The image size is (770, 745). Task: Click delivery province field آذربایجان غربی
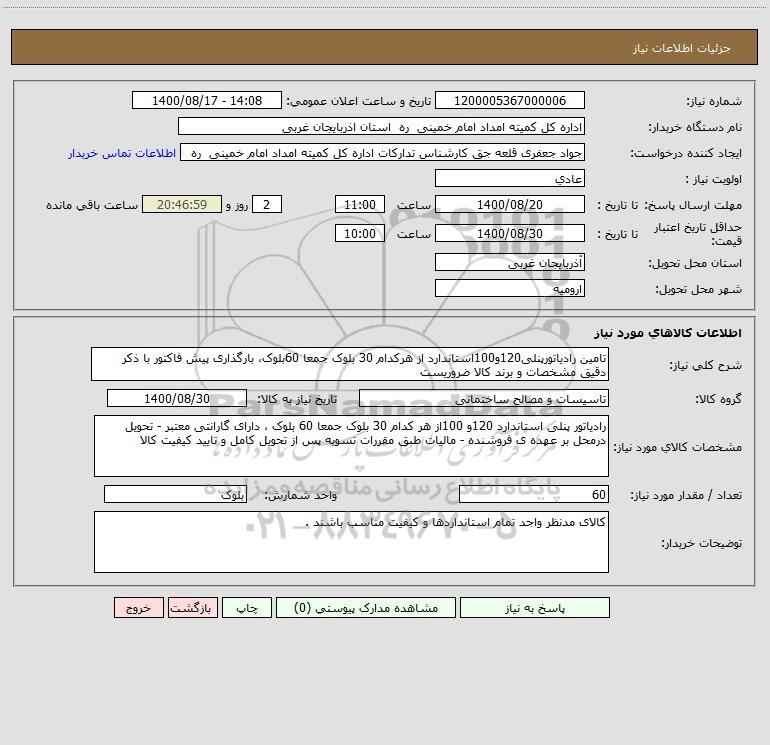point(510,262)
